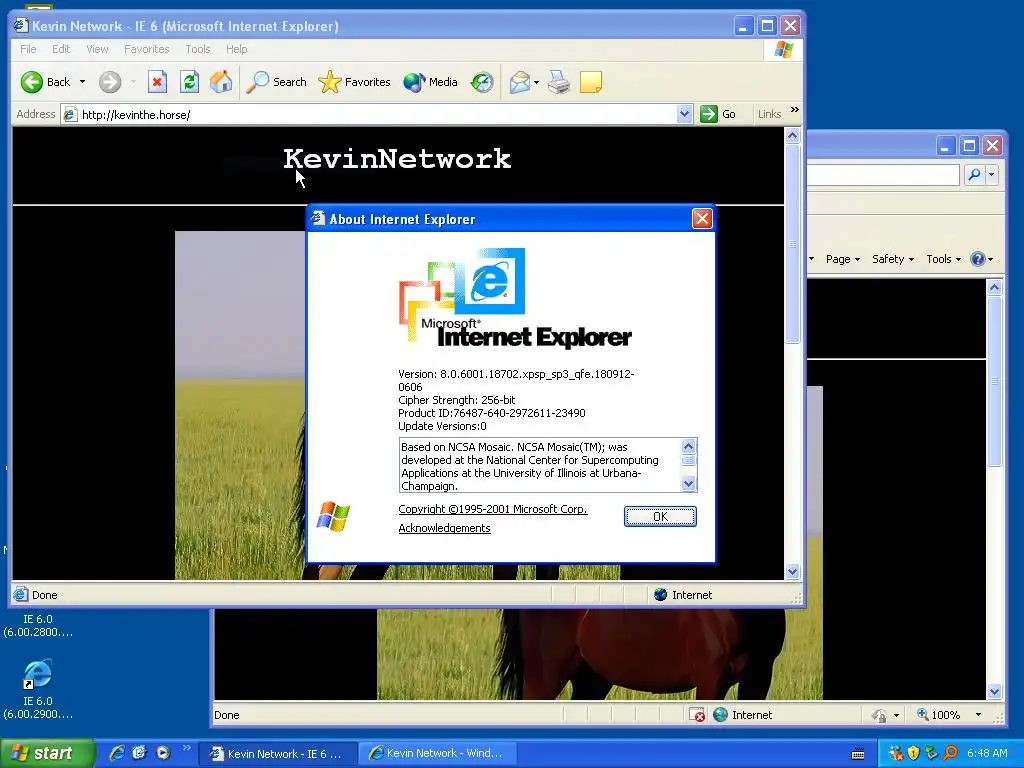Click the IE 6 page scroll down arrow
The width and height of the screenshot is (1024, 768).
[792, 571]
